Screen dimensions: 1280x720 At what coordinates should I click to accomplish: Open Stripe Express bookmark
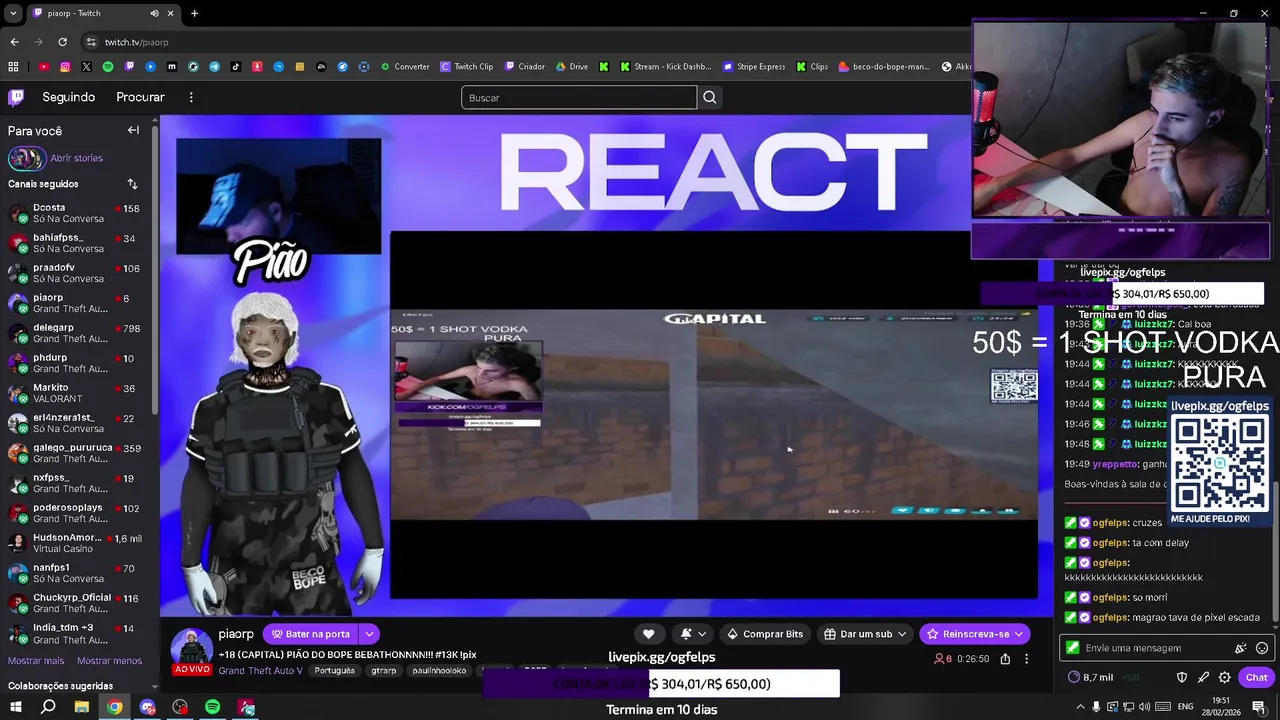pyautogui.click(x=754, y=67)
